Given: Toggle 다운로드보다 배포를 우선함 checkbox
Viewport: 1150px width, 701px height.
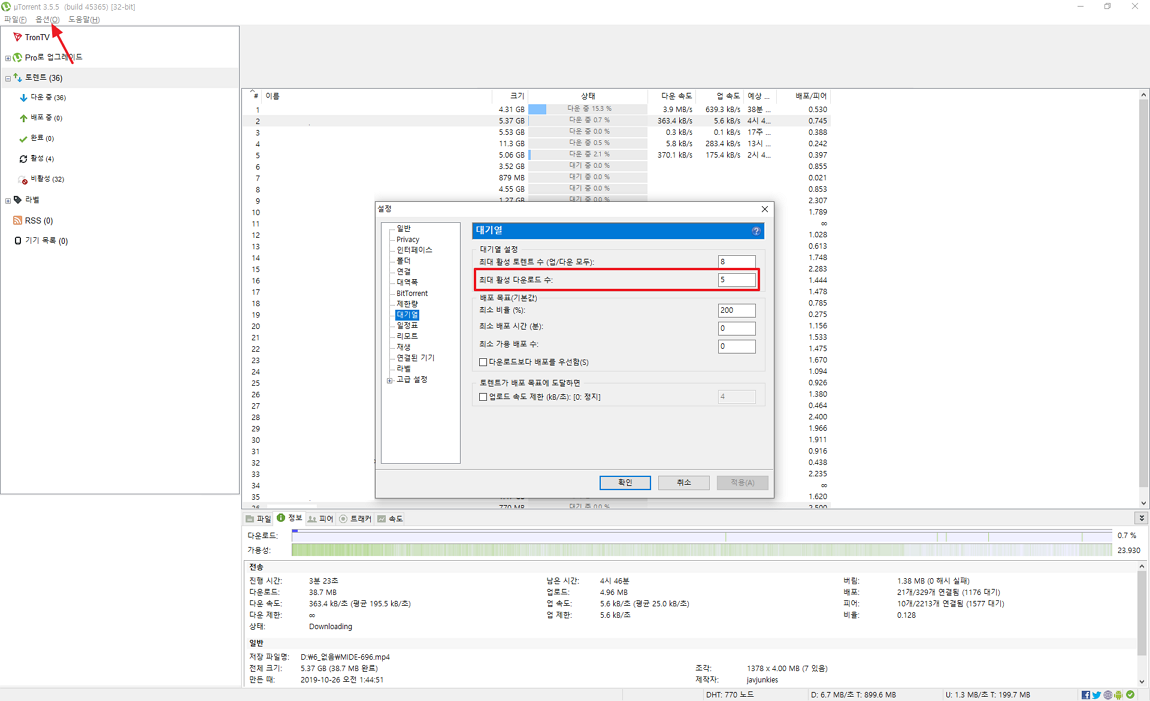Looking at the screenshot, I should pyautogui.click(x=483, y=362).
